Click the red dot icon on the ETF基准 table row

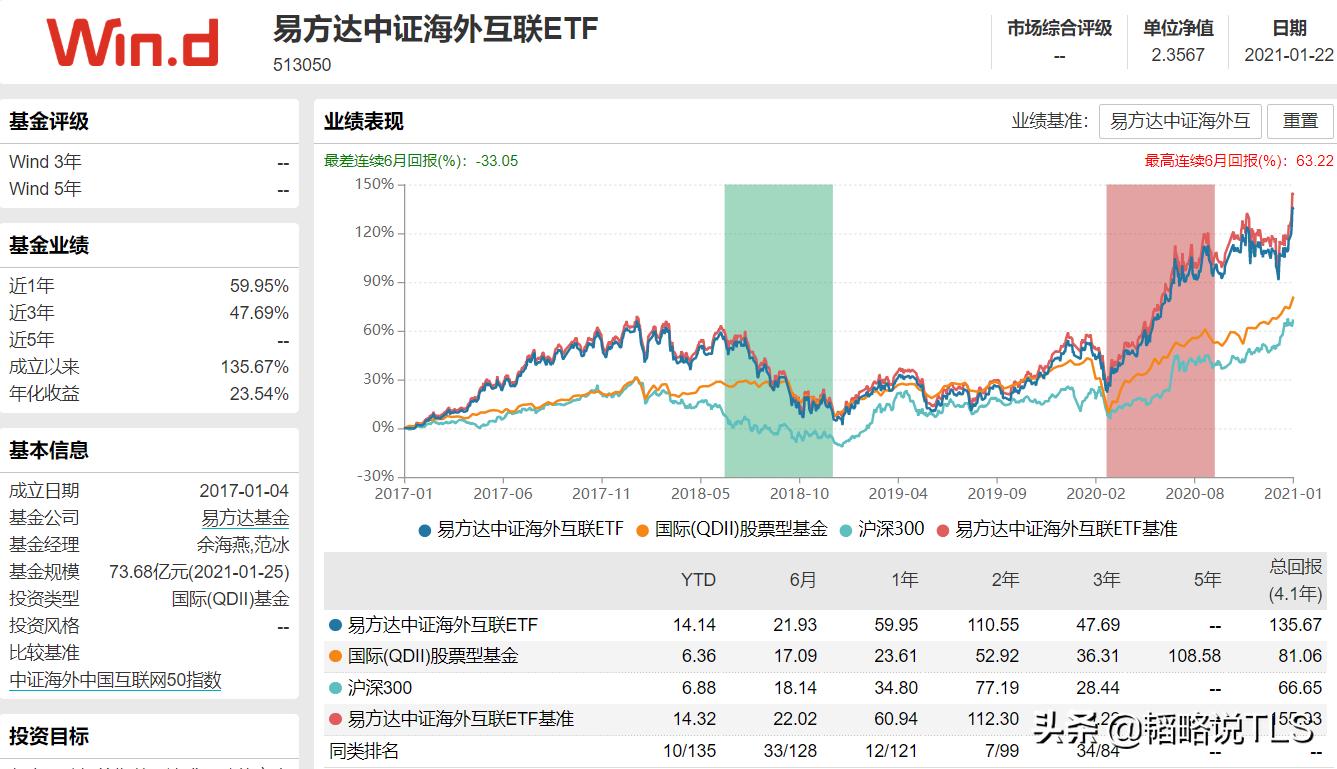[x=337, y=719]
